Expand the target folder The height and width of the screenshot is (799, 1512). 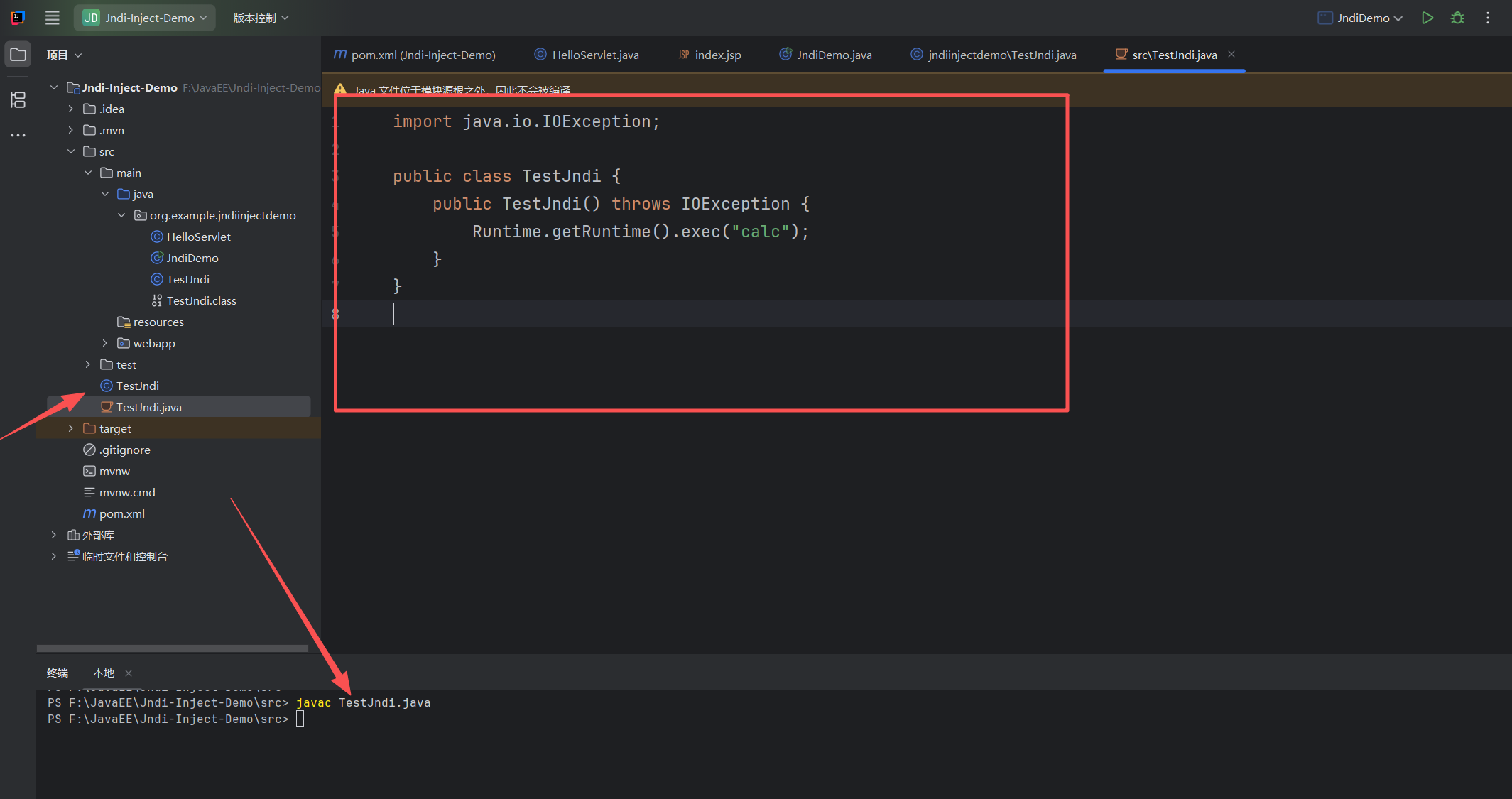coord(70,428)
